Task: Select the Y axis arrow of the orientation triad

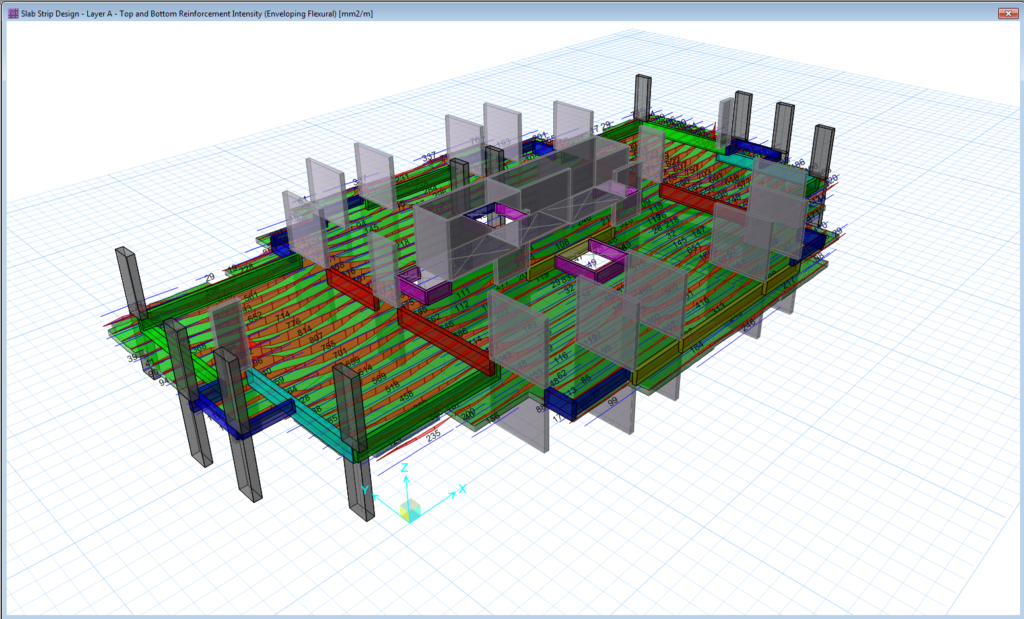Action: [x=376, y=496]
